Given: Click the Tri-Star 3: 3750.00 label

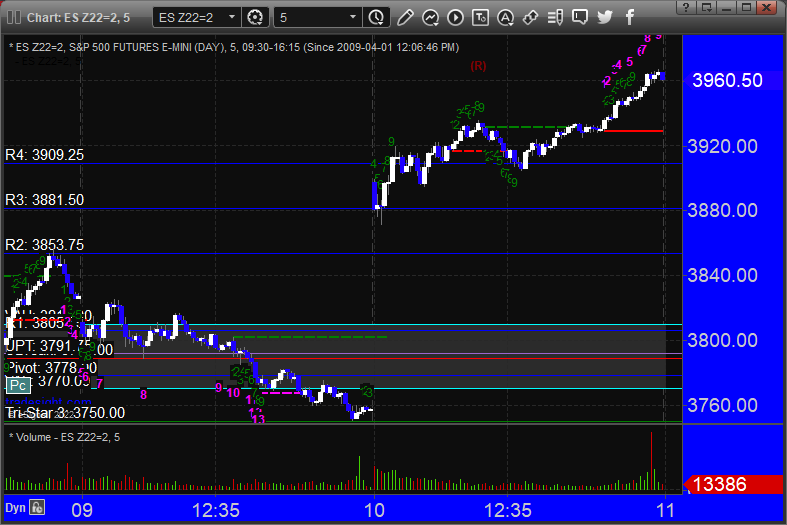Looking at the screenshot, I should pyautogui.click(x=65, y=413).
